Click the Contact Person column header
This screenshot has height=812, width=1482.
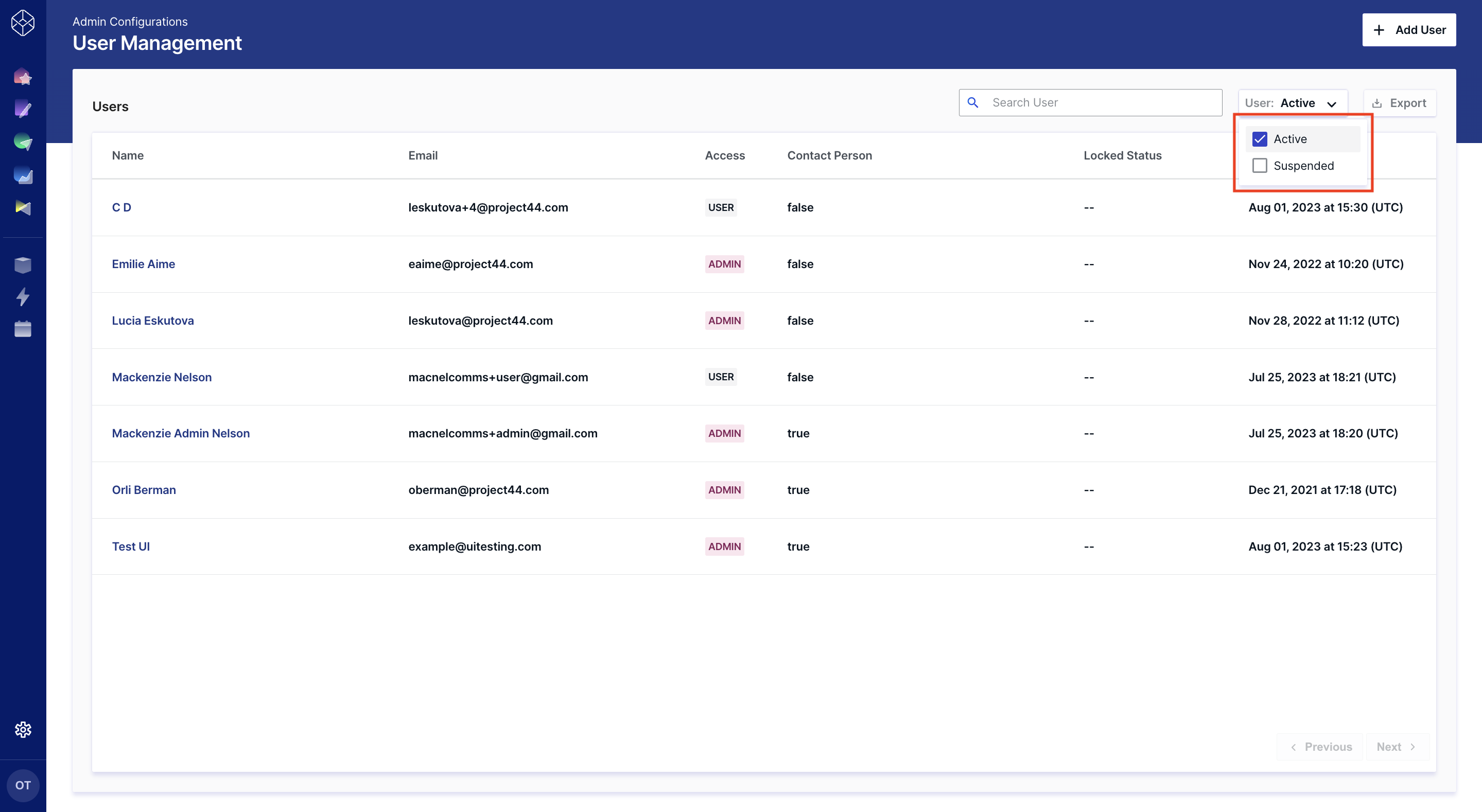tap(829, 155)
